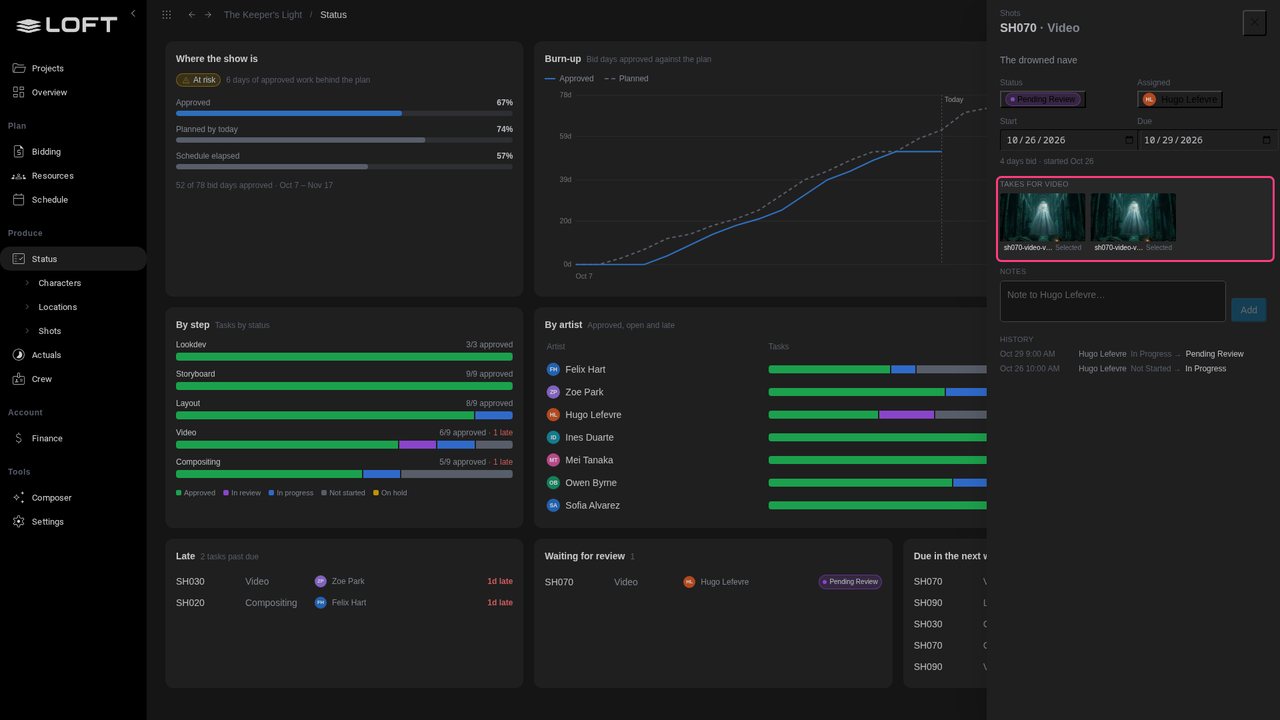The width and height of the screenshot is (1280, 720).
Task: Navigate back with the left arrow
Action: pyautogui.click(x=192, y=15)
